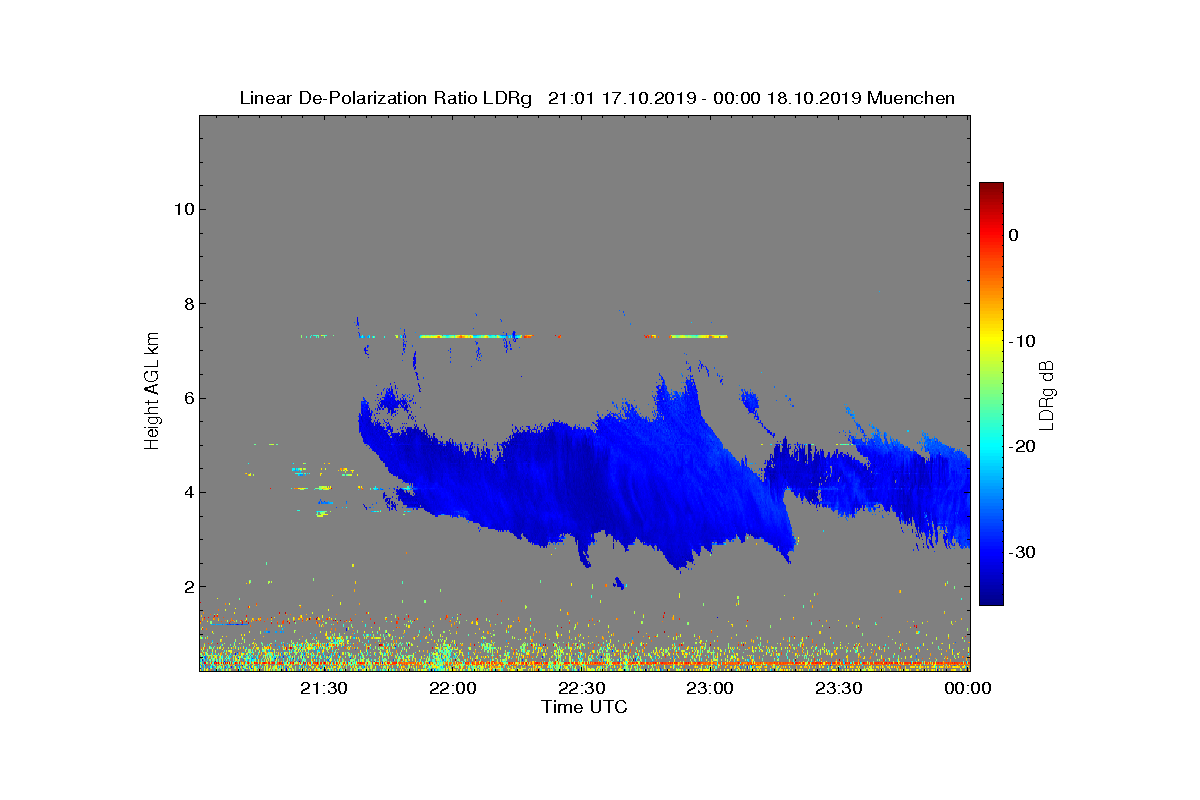Click the 23:00 time tick label

click(x=711, y=688)
